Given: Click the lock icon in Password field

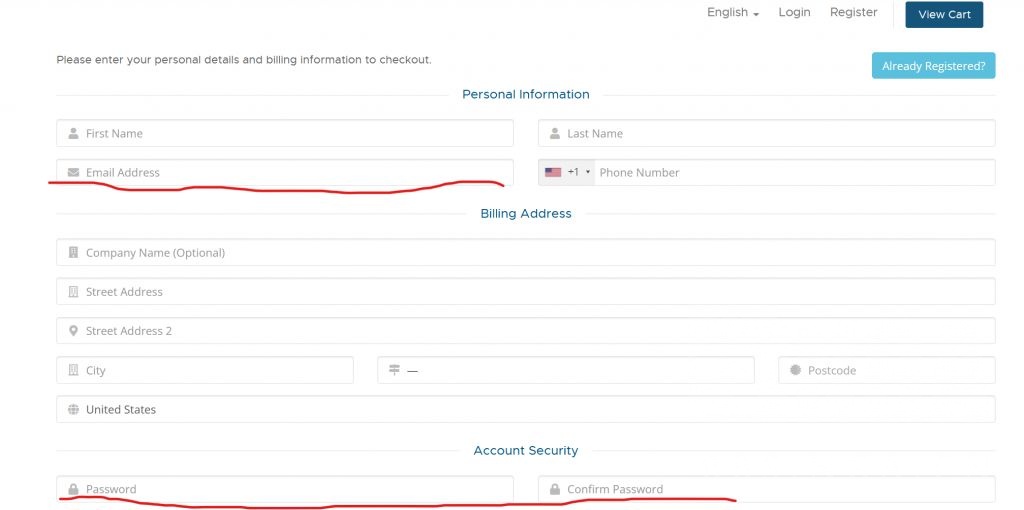Looking at the screenshot, I should click(73, 489).
